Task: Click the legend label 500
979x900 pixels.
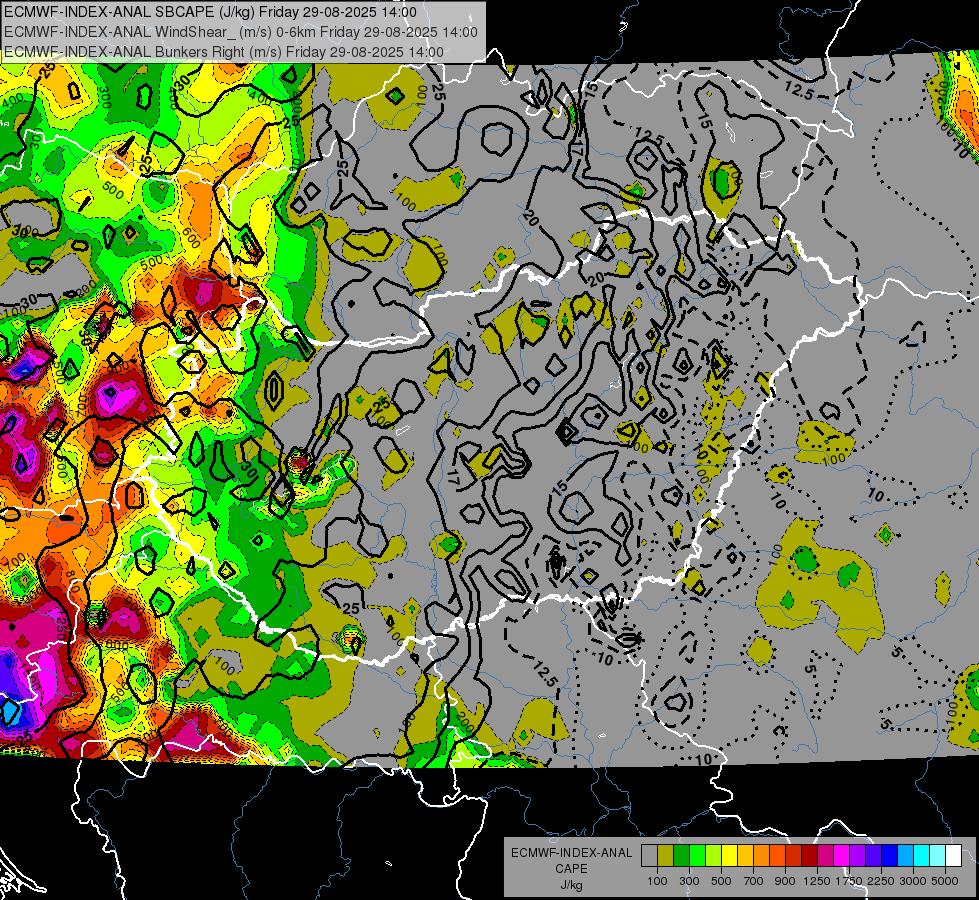Action: coord(721,881)
